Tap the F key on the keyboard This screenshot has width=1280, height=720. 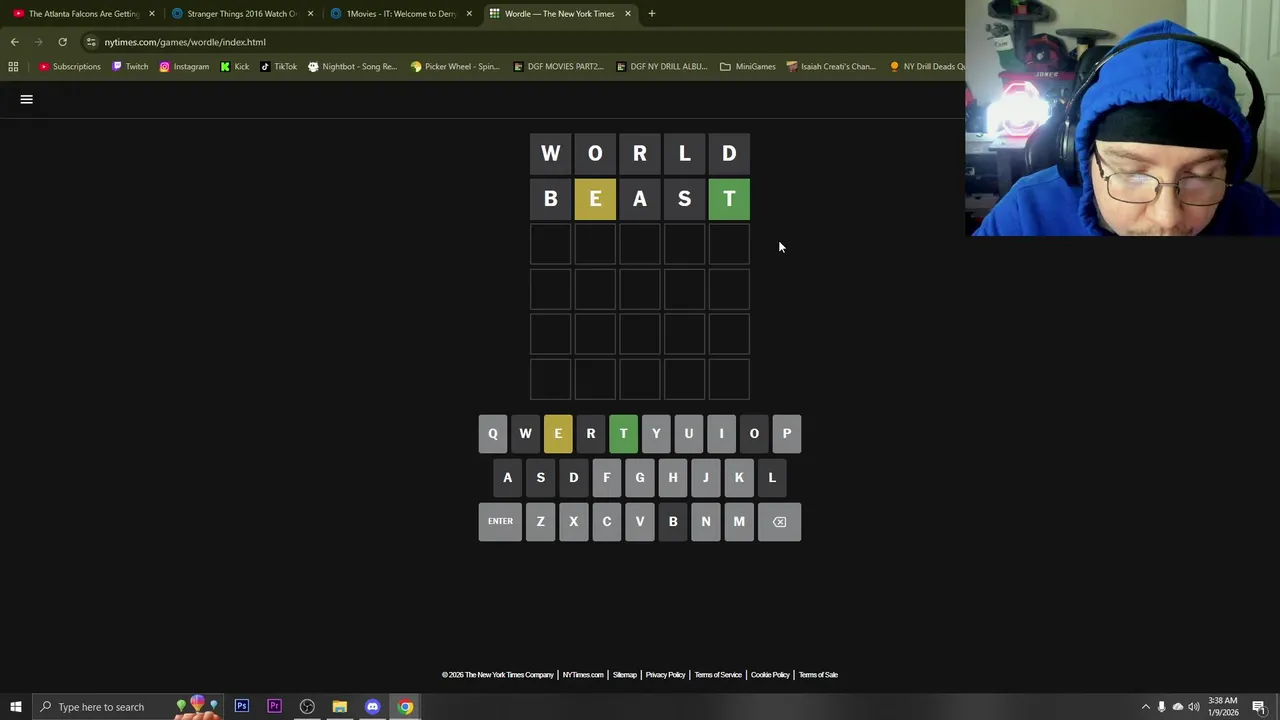(606, 478)
